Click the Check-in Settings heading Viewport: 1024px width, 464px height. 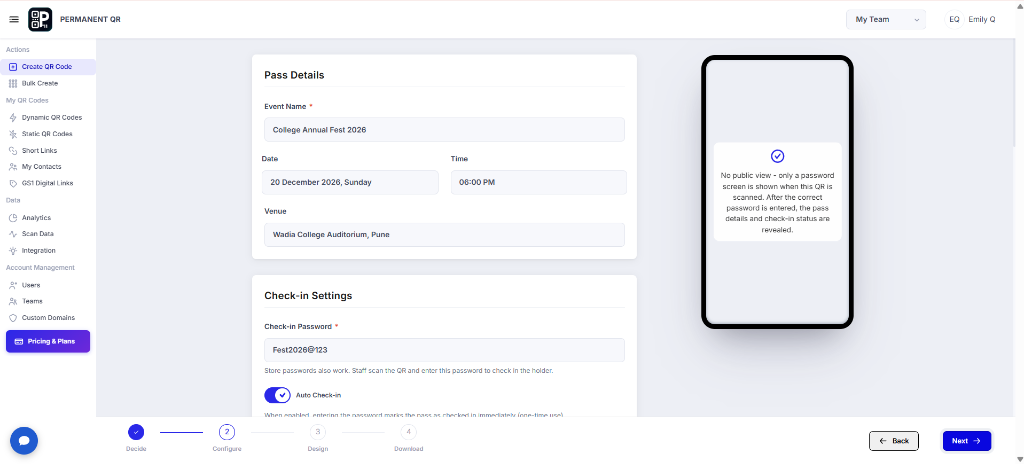coord(308,295)
